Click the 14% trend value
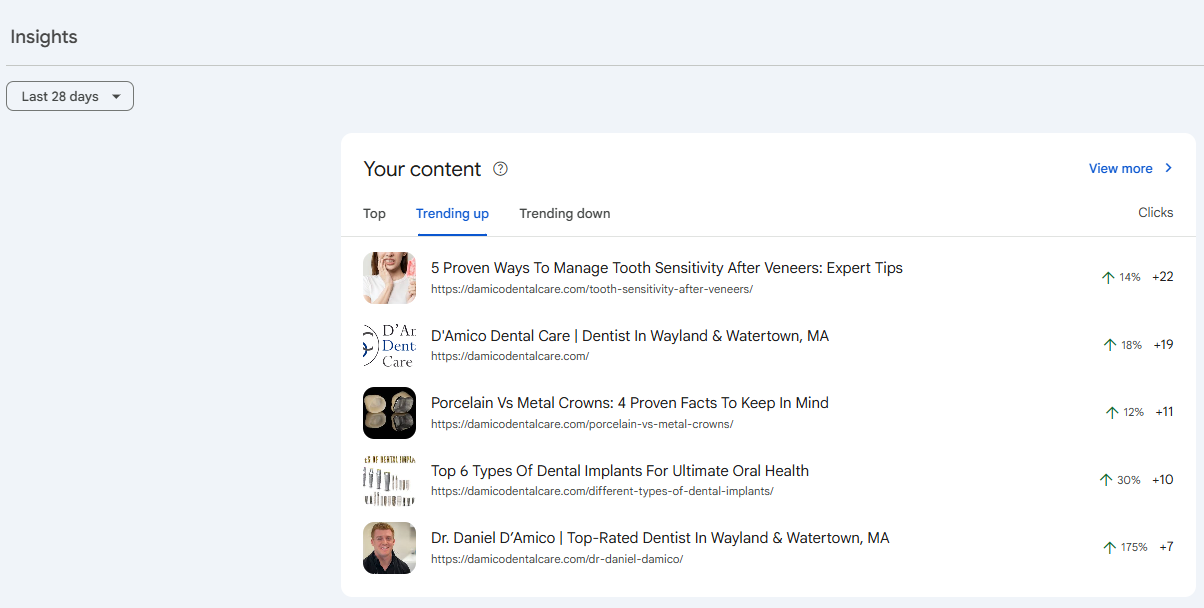1204x608 pixels. tap(1130, 278)
